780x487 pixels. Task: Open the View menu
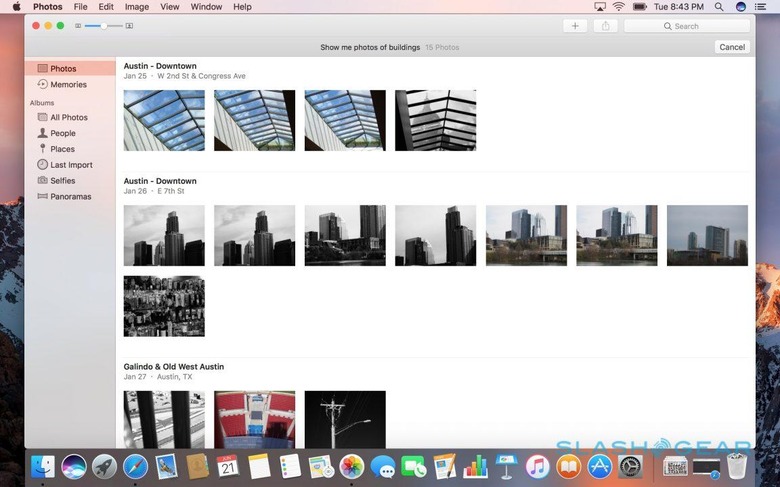point(170,7)
